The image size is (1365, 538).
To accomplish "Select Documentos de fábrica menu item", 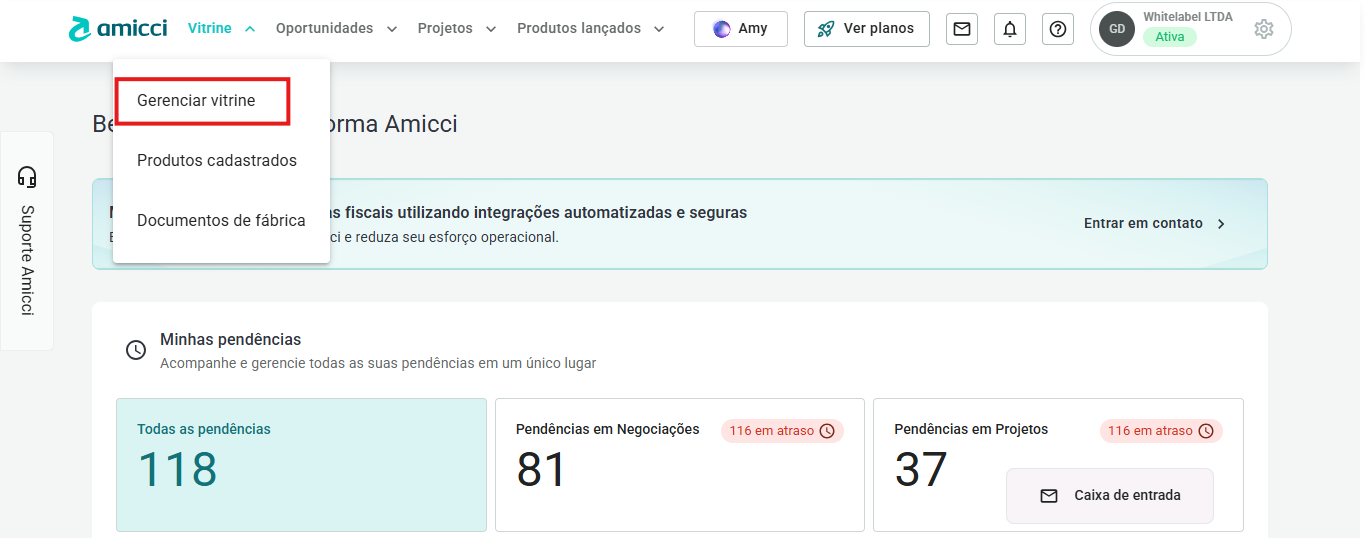I will coord(221,221).
